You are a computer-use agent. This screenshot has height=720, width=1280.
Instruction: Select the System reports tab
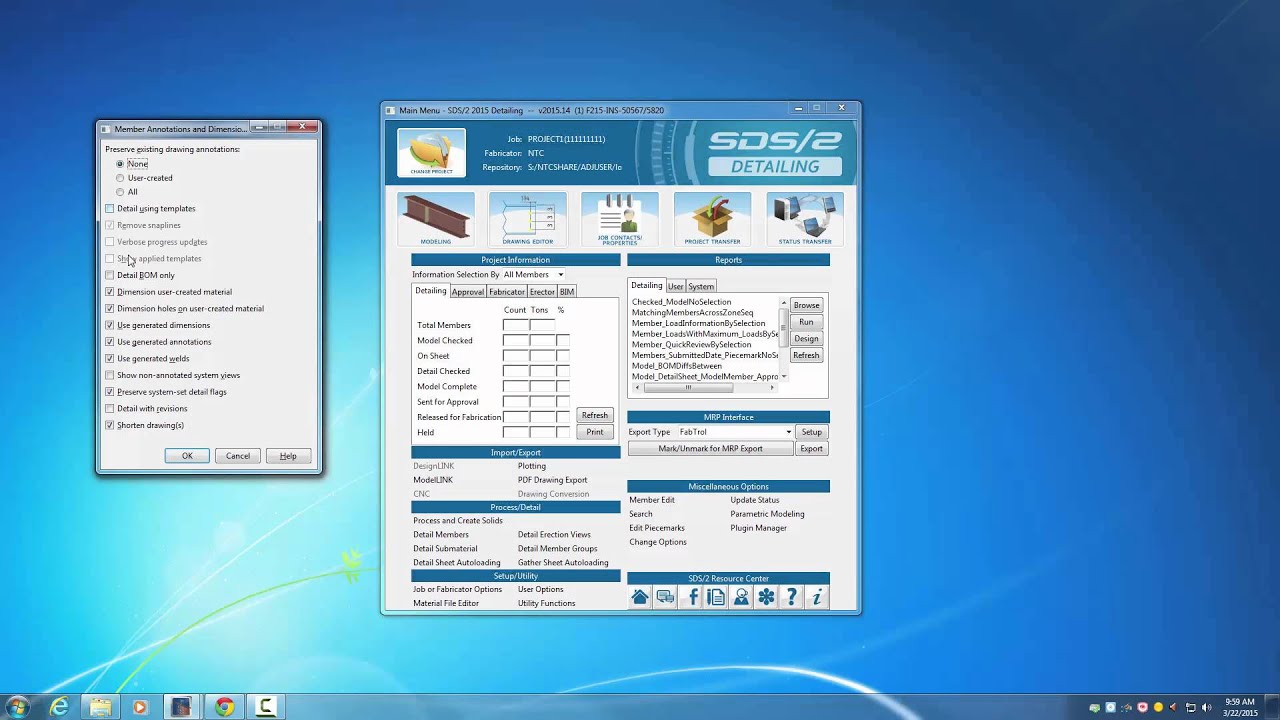pos(701,287)
